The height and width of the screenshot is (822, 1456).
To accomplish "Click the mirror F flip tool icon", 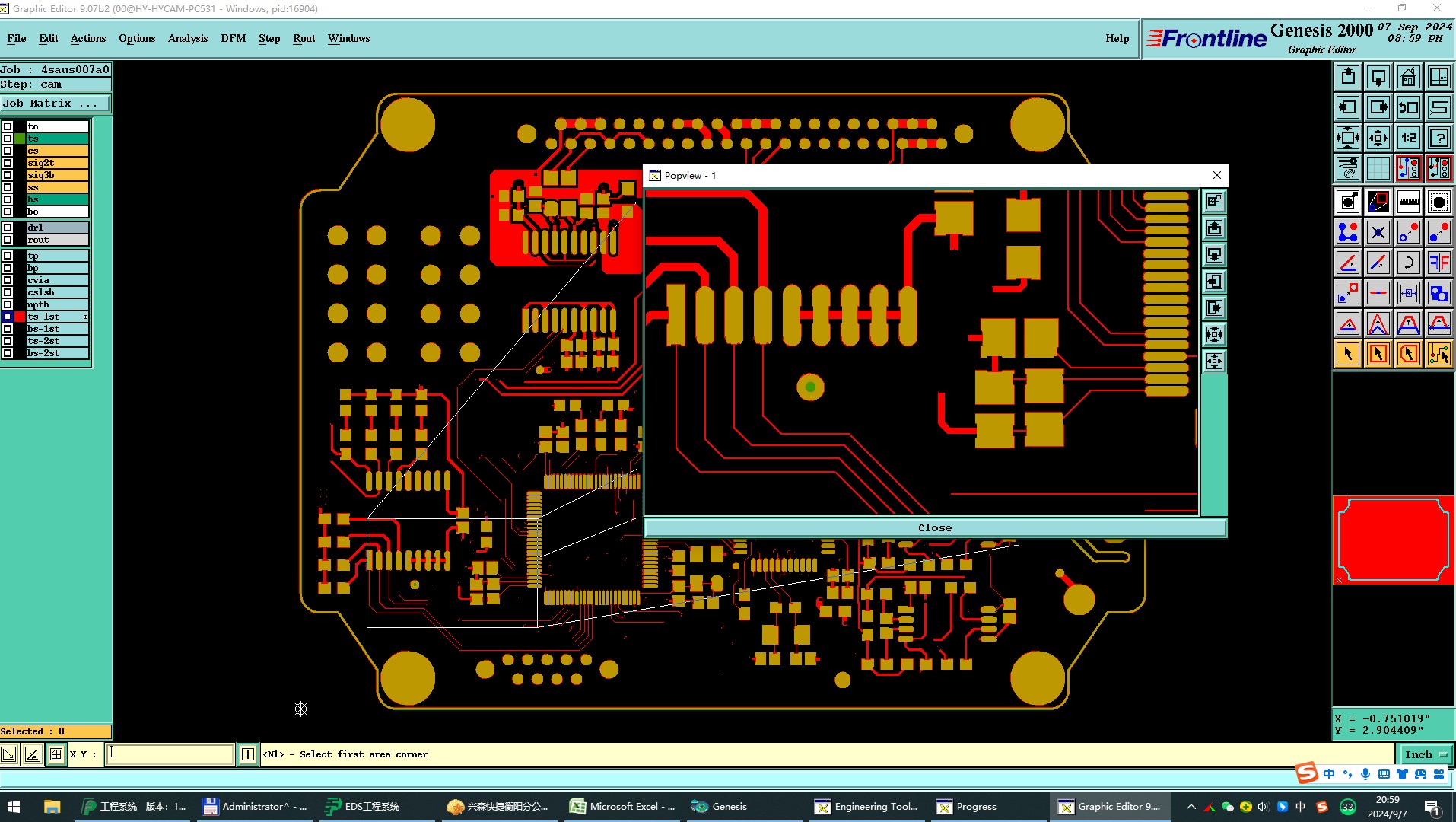I will [x=1439, y=263].
